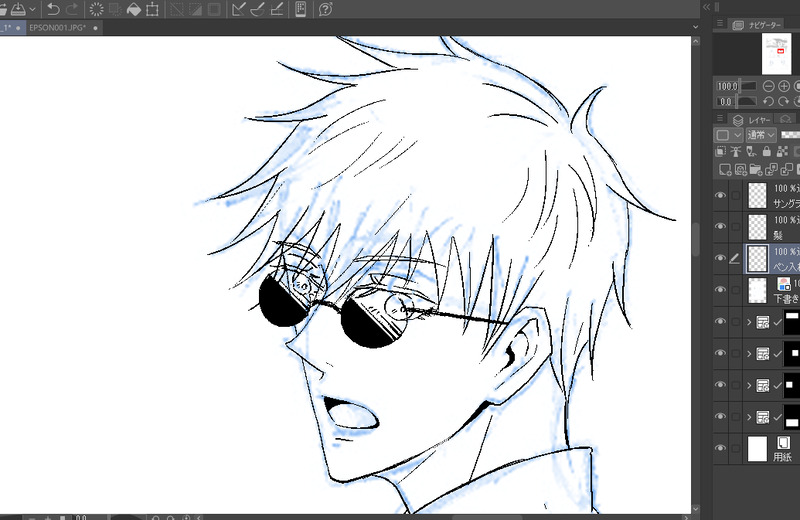Click the 100.0 zoom value field
The image size is (800, 520).
tap(727, 86)
